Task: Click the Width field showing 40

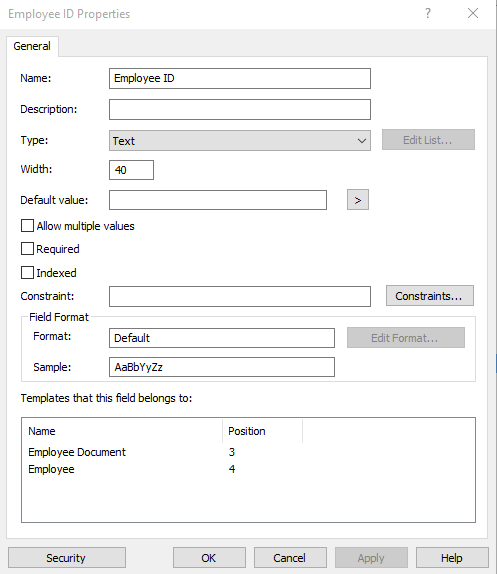Action: (131, 170)
